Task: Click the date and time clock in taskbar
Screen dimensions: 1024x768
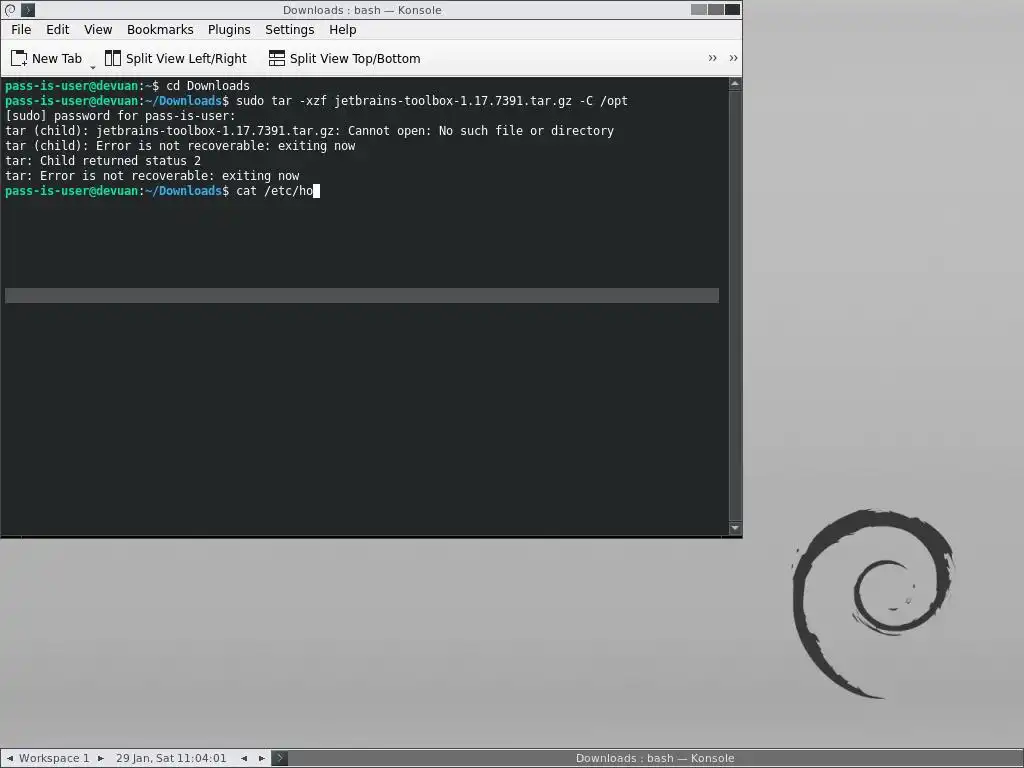Action: click(171, 758)
